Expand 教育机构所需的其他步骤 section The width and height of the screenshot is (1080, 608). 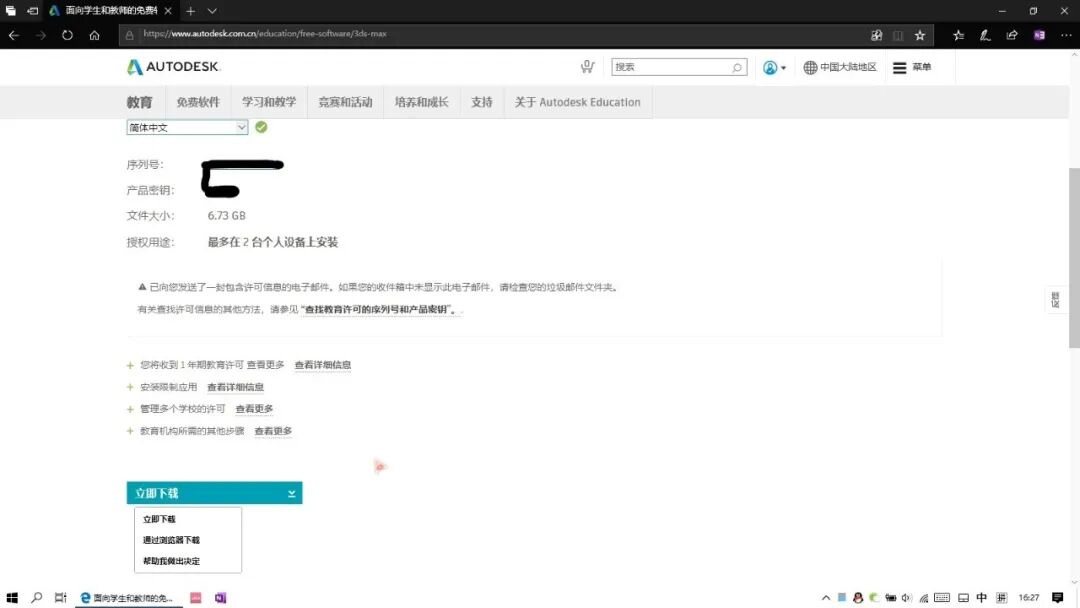point(130,431)
